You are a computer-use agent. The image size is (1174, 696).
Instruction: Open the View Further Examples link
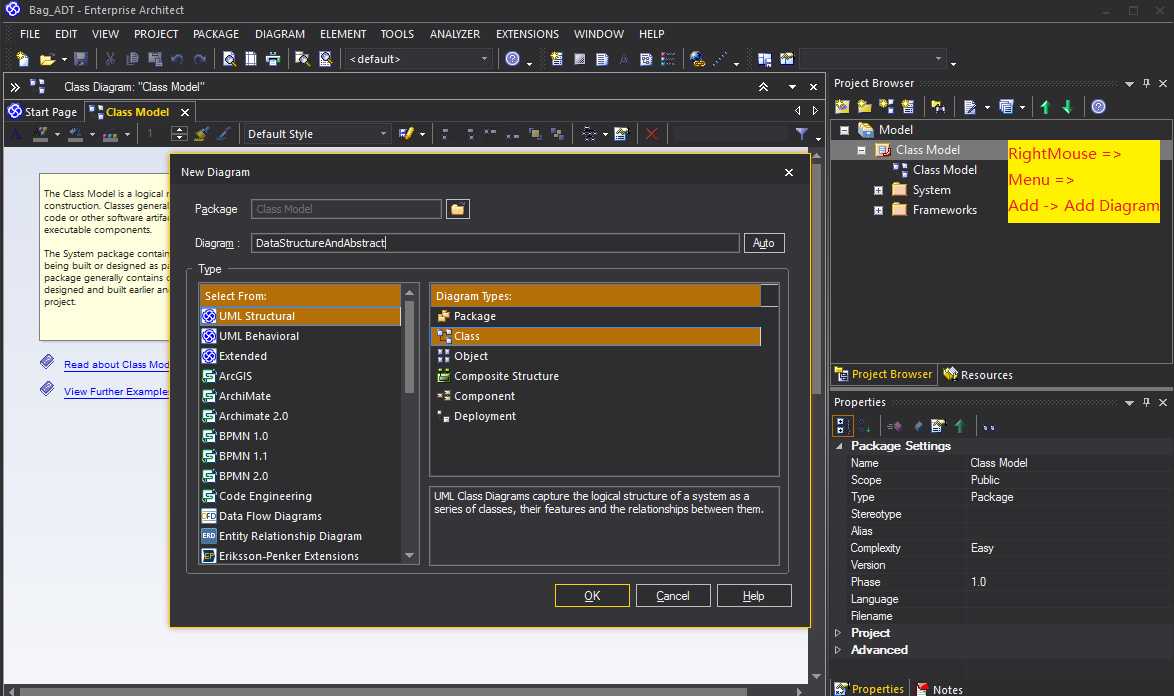(117, 391)
